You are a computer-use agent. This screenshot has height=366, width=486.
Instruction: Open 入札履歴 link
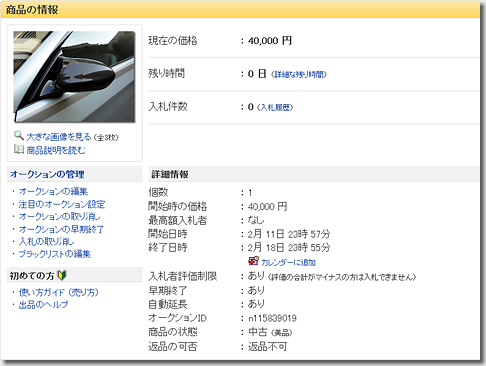pos(275,107)
